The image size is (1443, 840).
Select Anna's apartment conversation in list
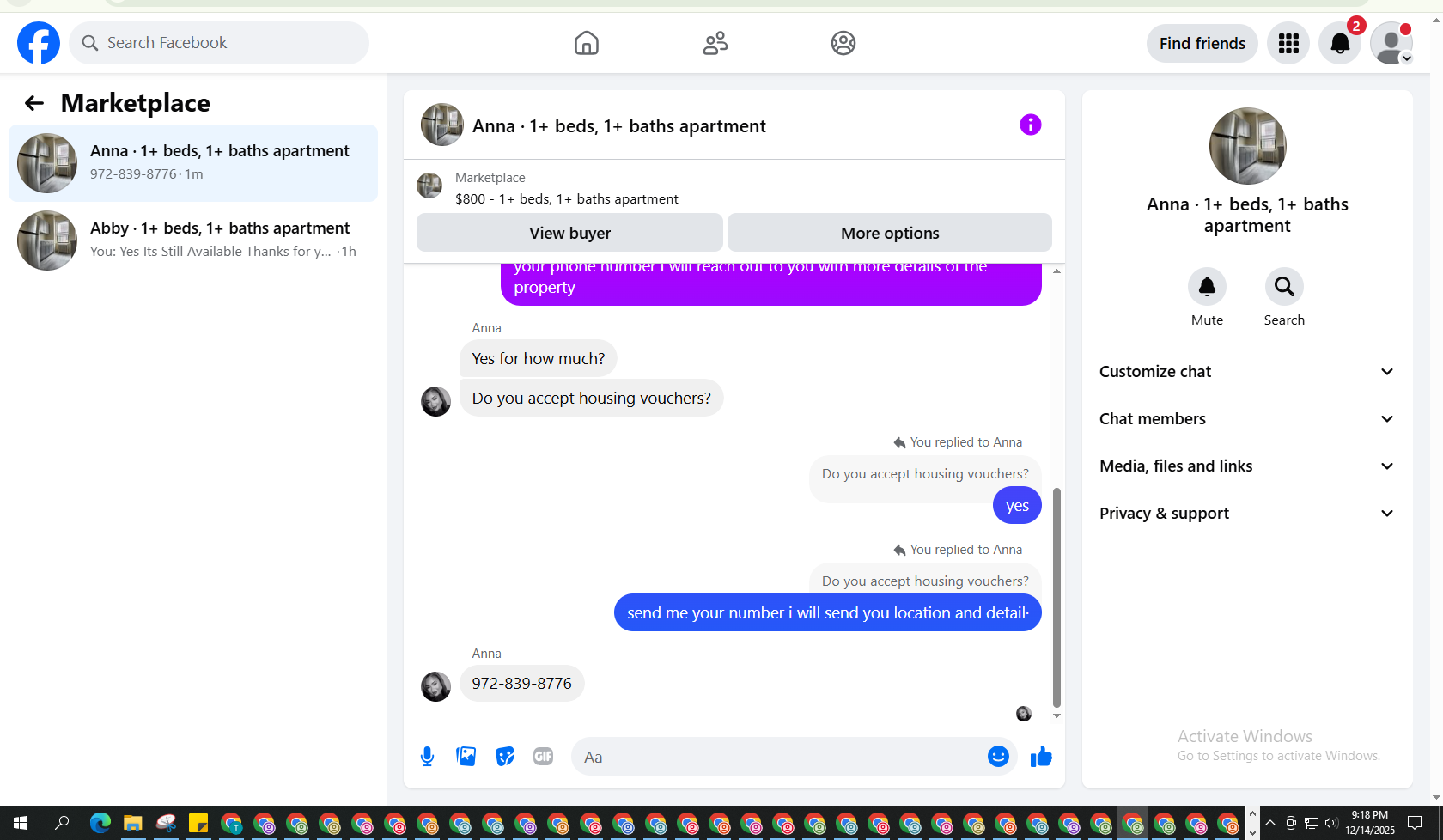(x=193, y=163)
